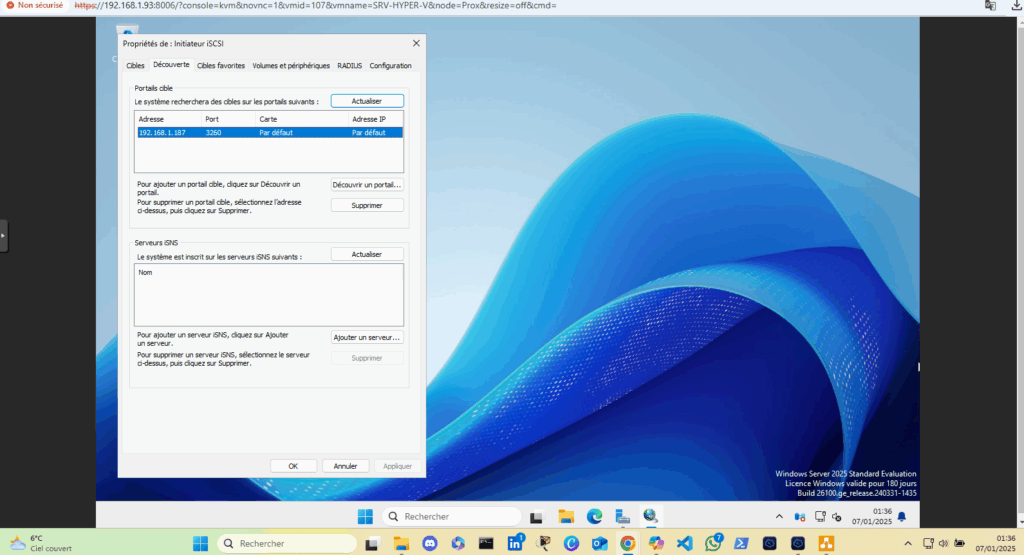Open WhatsApp from the host taskbar
1024x555 pixels.
(713, 543)
